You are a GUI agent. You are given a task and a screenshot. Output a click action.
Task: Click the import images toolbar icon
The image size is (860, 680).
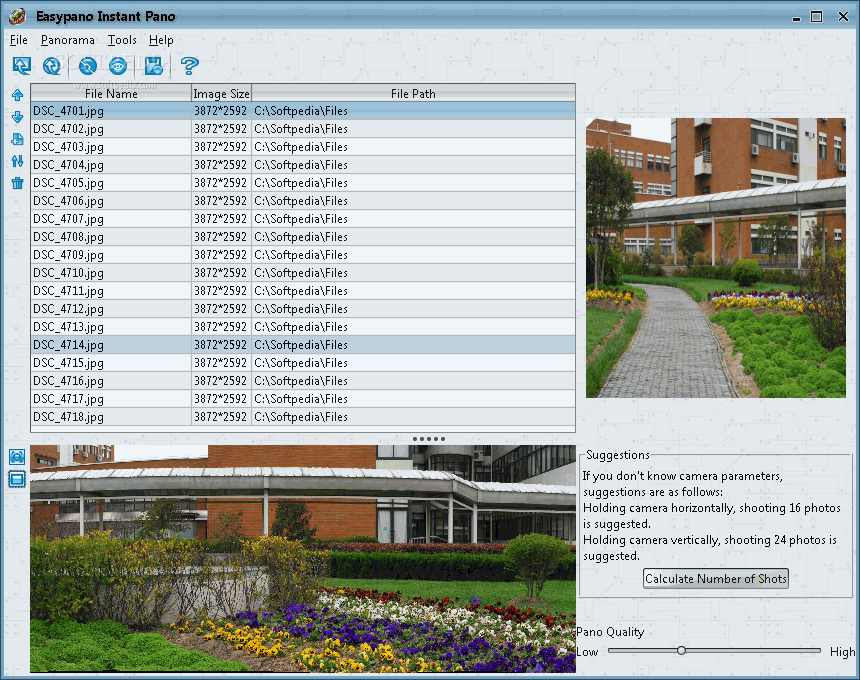coord(22,66)
